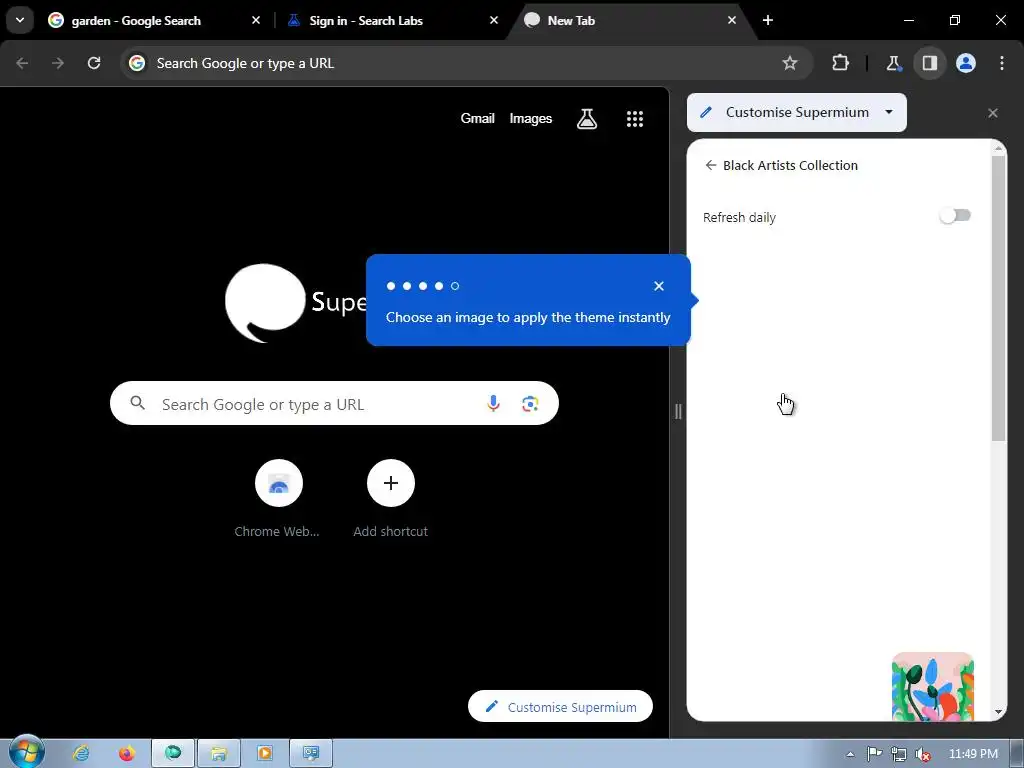Click the 11:49 PM clock
This screenshot has height=768, width=1024.
[973, 754]
